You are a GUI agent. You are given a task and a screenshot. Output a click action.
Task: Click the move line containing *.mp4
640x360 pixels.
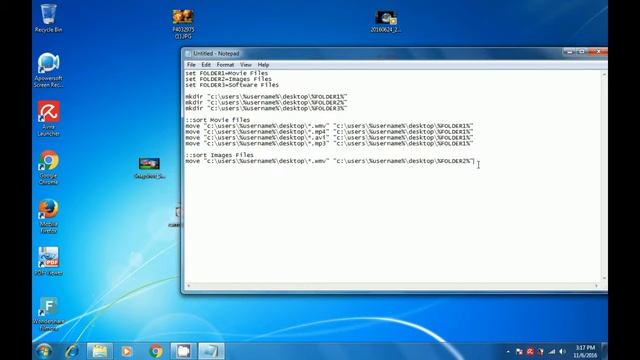click(329, 132)
